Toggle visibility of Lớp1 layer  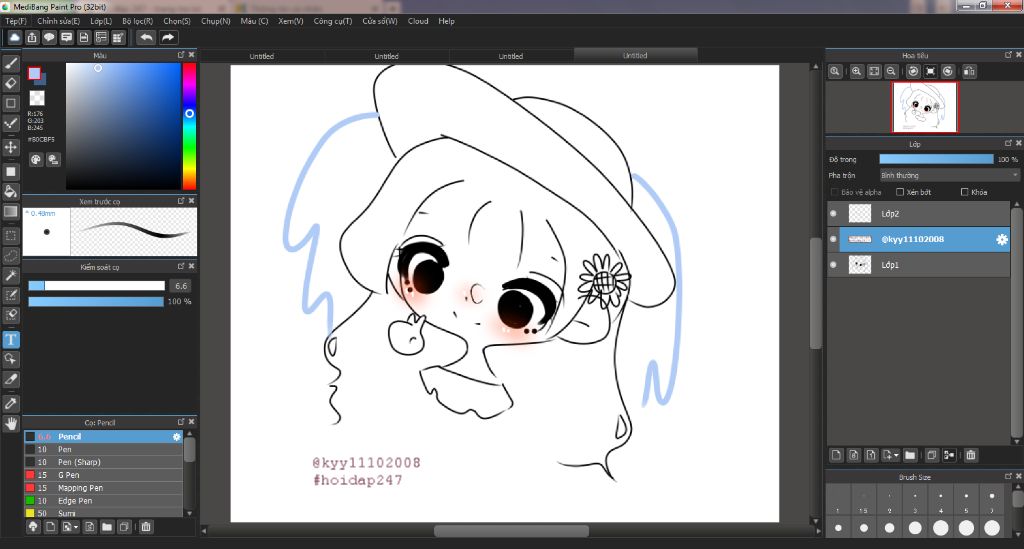tap(833, 264)
